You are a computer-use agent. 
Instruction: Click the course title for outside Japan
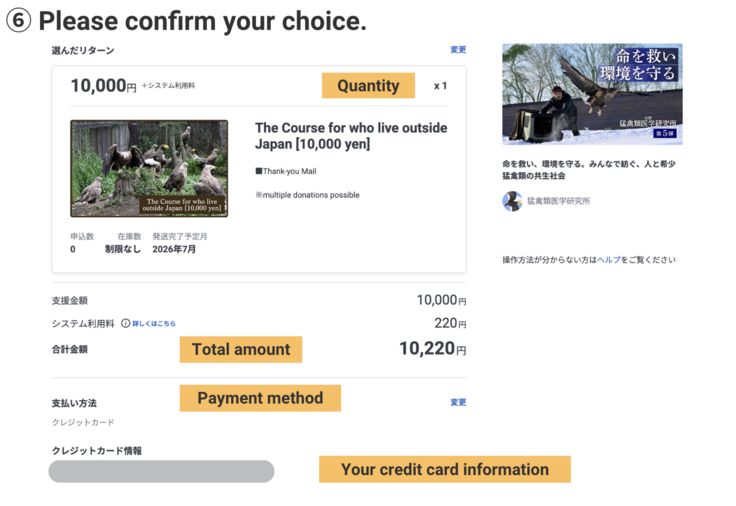[351, 136]
